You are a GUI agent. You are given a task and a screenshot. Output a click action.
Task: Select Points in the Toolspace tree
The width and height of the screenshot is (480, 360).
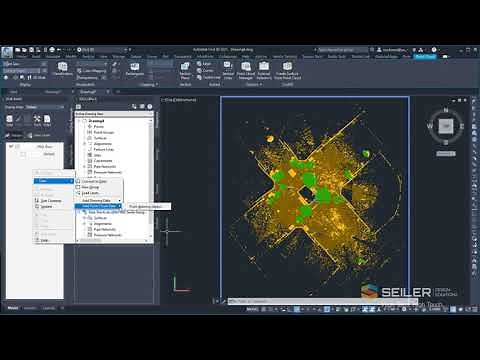click(x=99, y=127)
